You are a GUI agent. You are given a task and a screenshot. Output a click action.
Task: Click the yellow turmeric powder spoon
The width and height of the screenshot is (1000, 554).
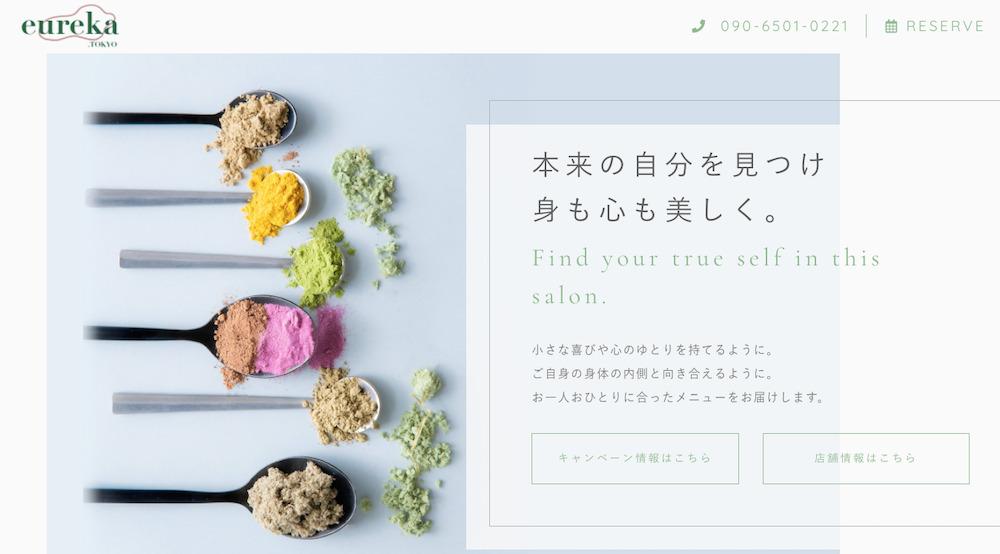click(x=198, y=200)
